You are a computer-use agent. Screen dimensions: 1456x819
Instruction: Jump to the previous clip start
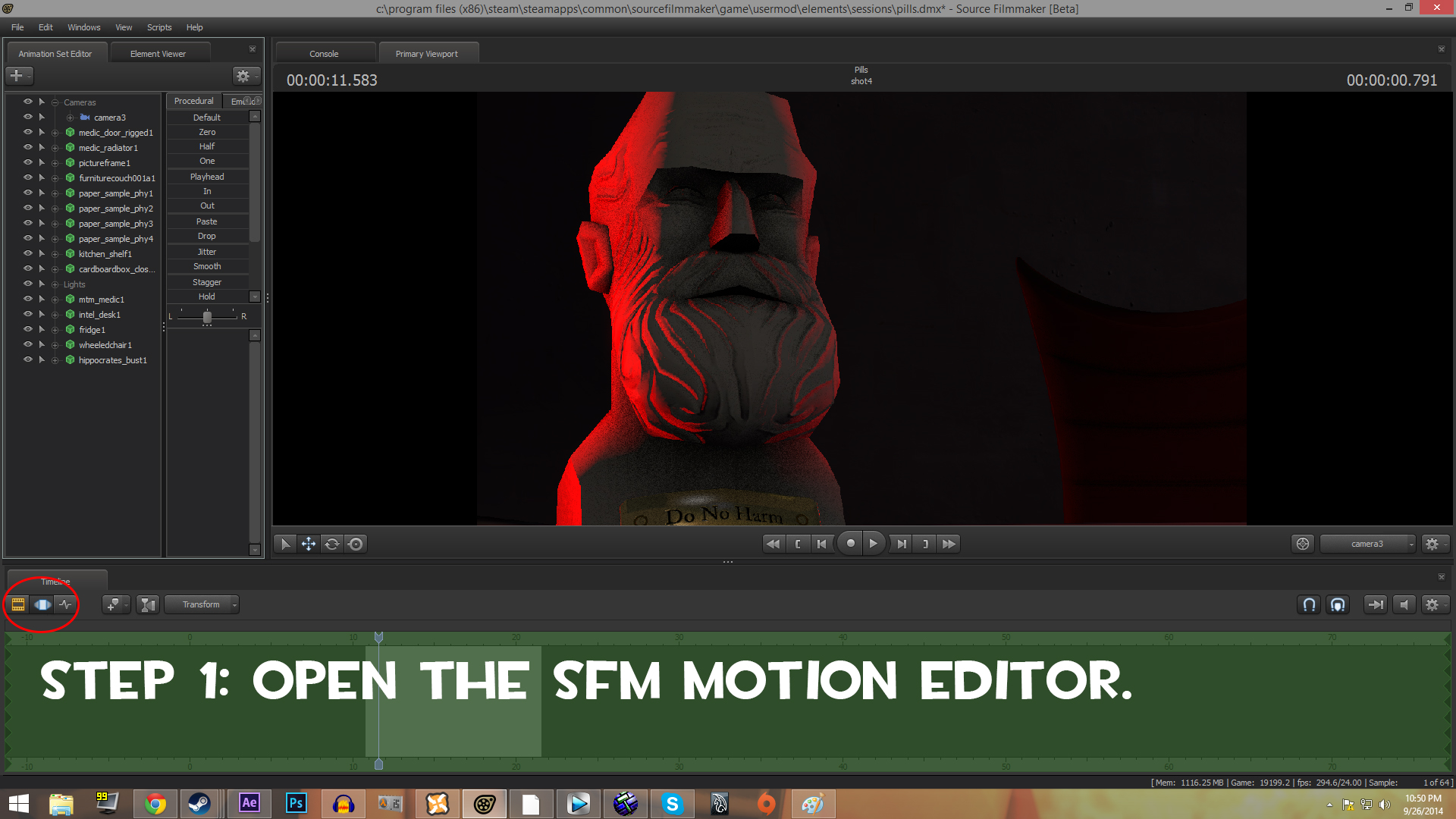click(773, 544)
